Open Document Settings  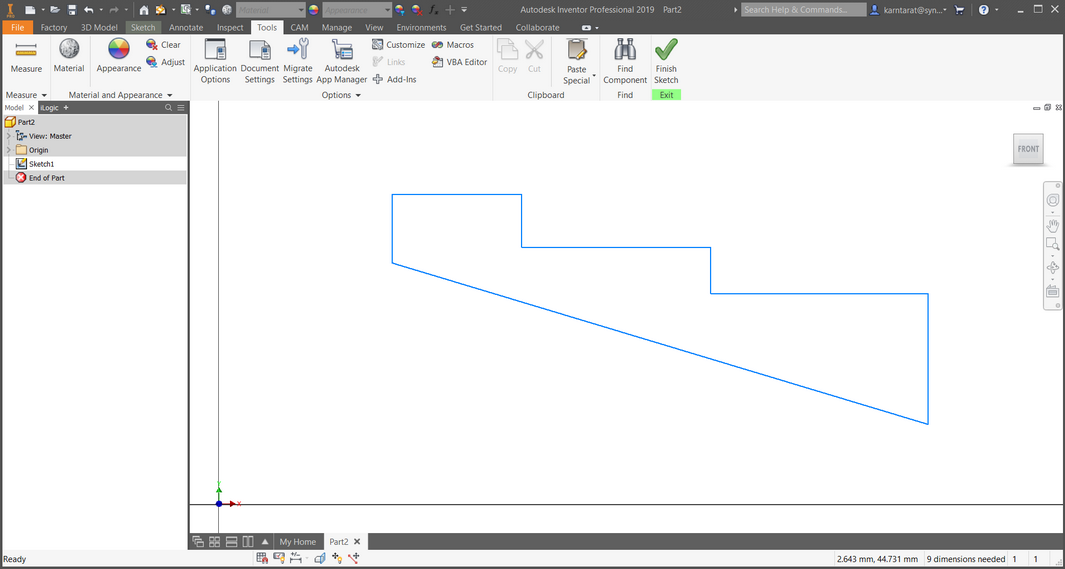[x=259, y=61]
